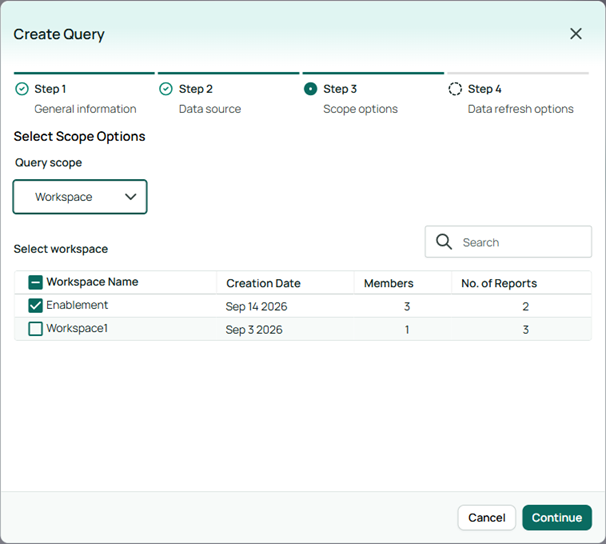The height and width of the screenshot is (544, 606).
Task: Click the Cancel button
Action: (x=487, y=517)
